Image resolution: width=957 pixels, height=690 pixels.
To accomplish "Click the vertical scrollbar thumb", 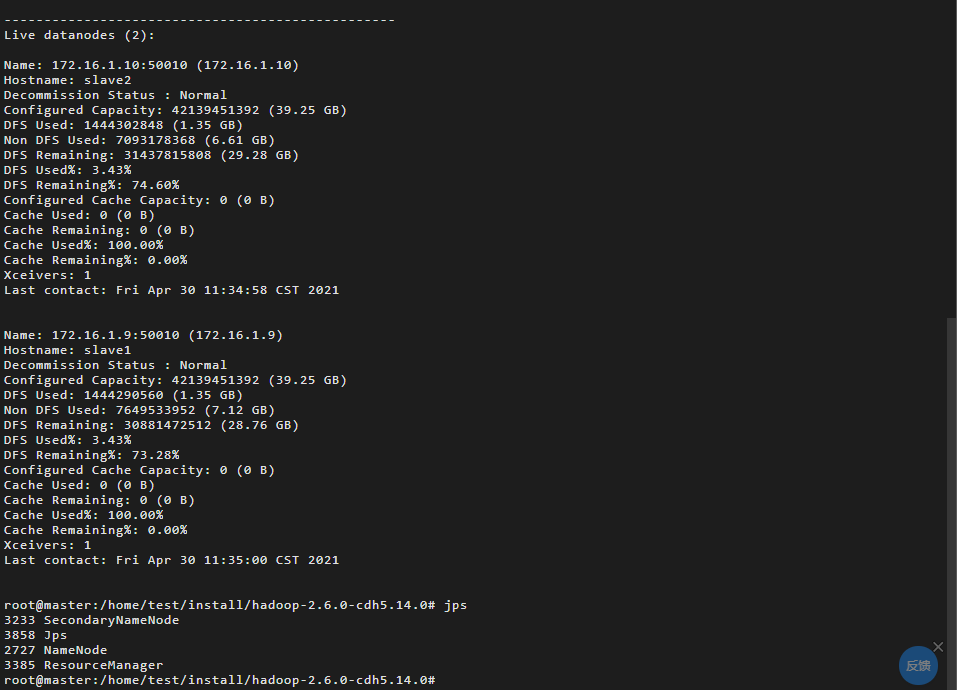I will [952, 503].
